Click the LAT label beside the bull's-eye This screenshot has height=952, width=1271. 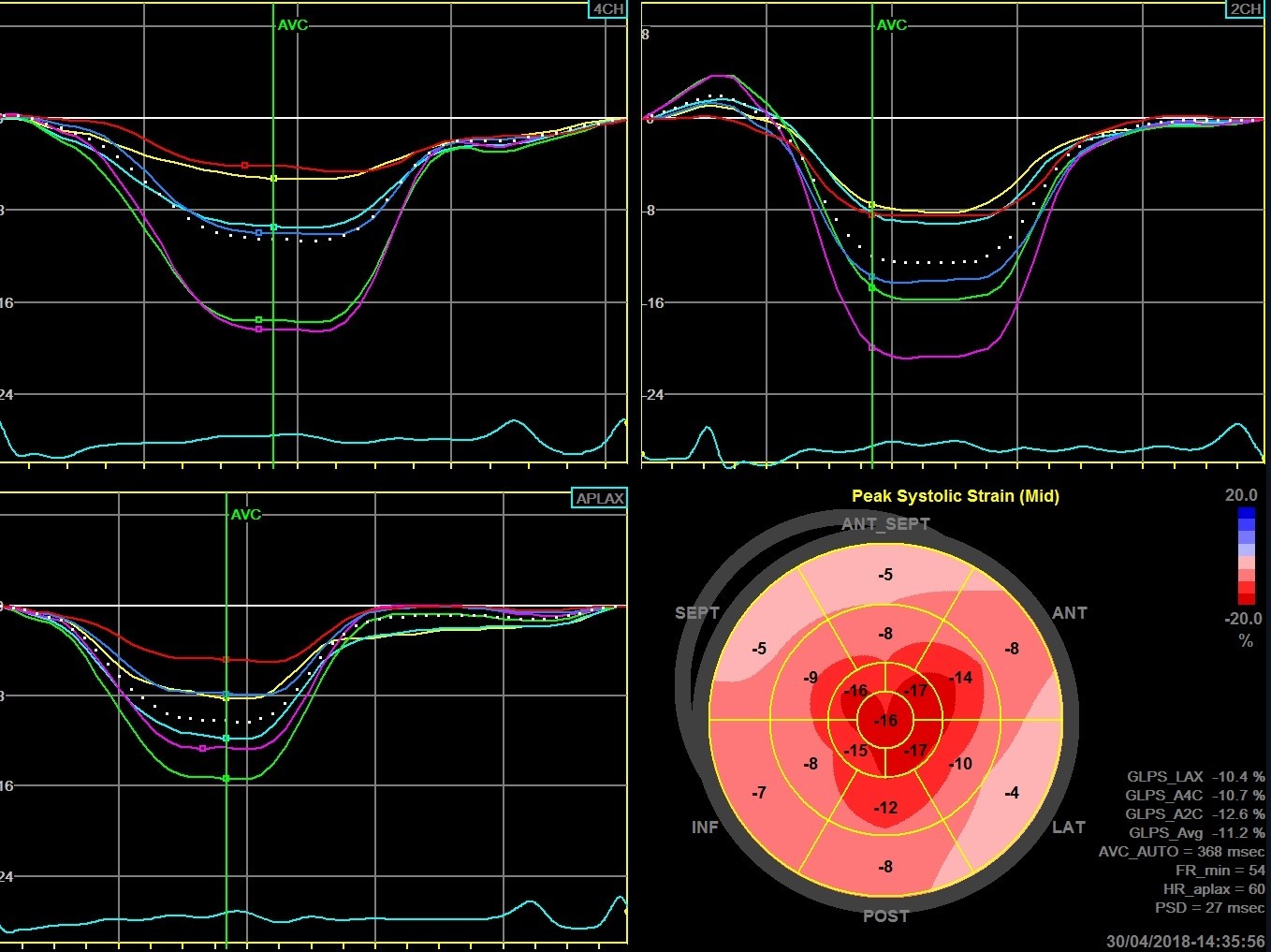pos(1069,828)
